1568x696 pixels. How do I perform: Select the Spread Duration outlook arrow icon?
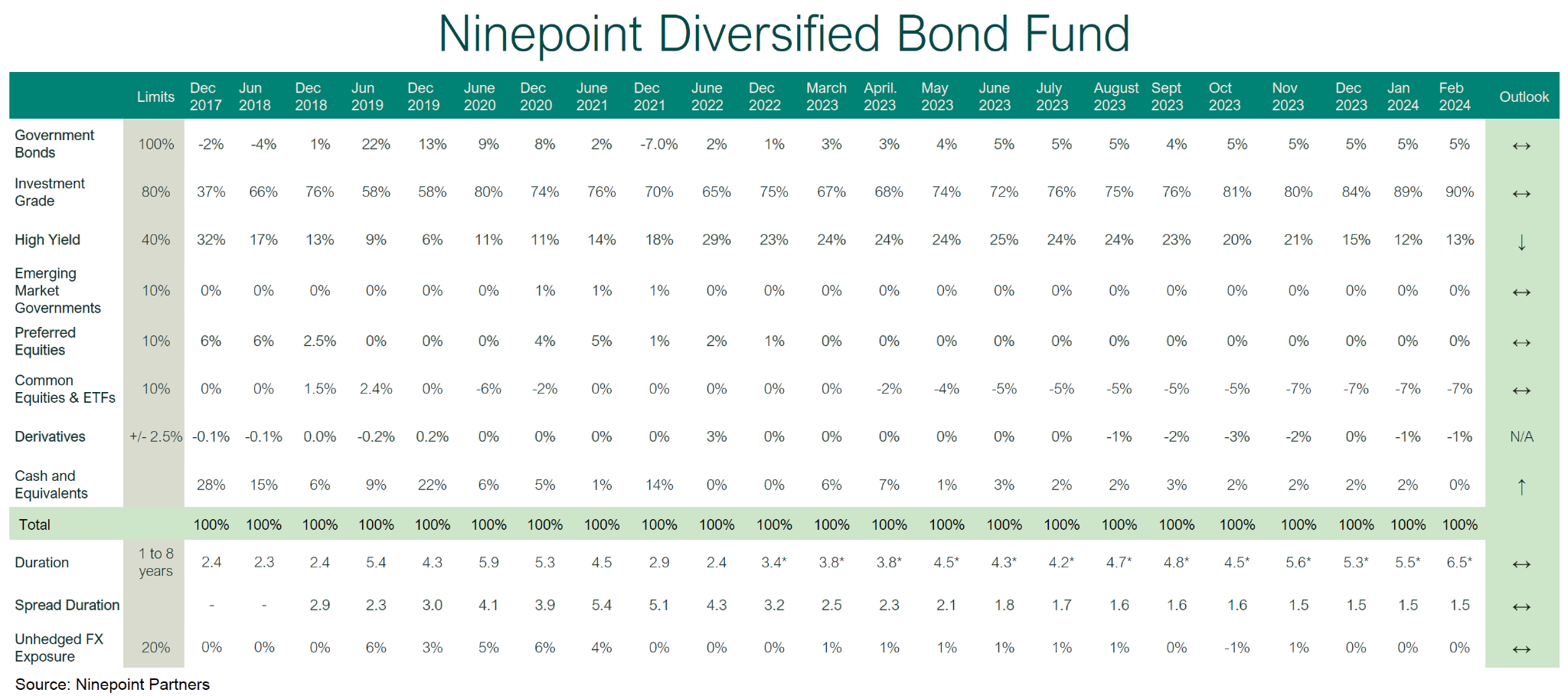tap(1521, 607)
